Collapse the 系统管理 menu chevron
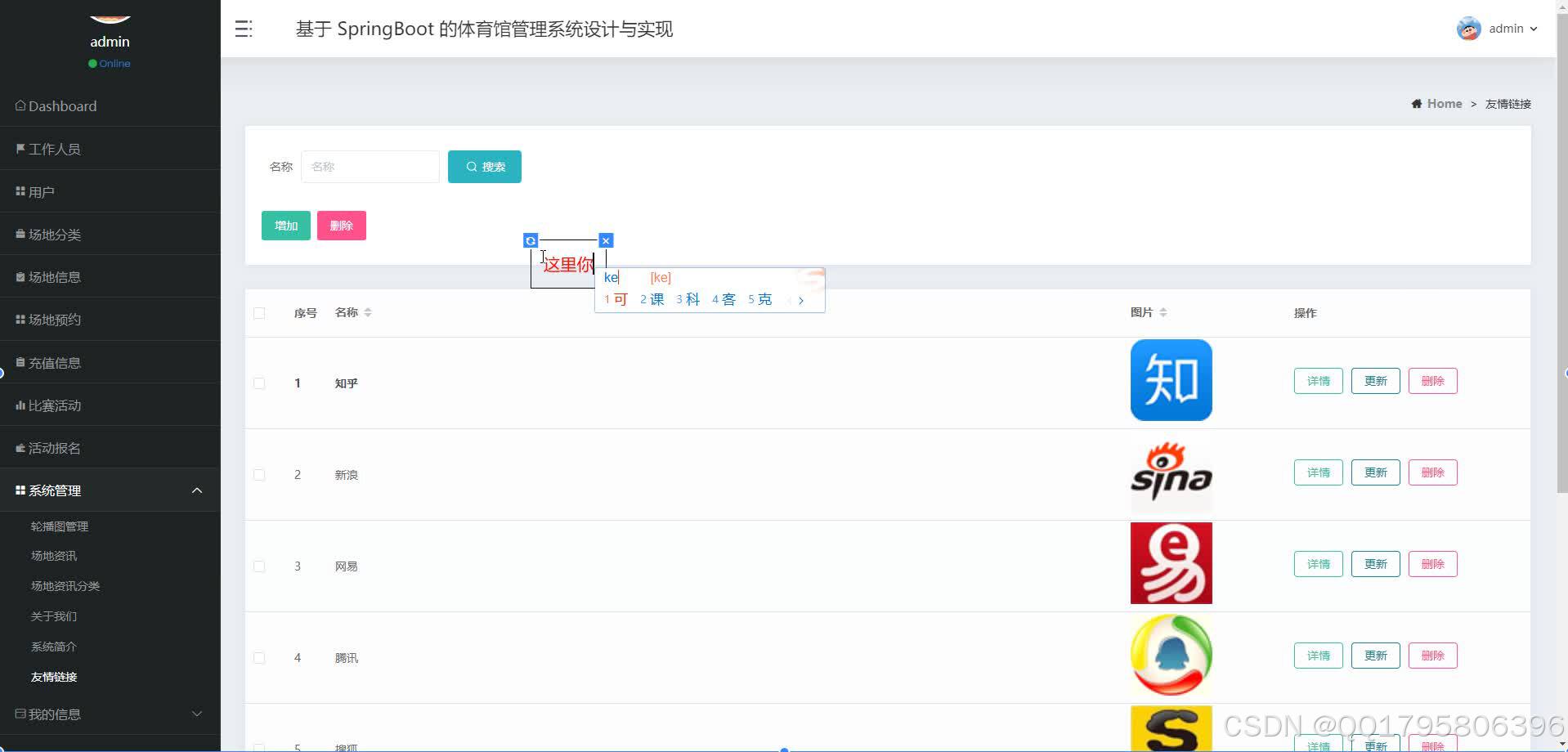 pos(197,490)
